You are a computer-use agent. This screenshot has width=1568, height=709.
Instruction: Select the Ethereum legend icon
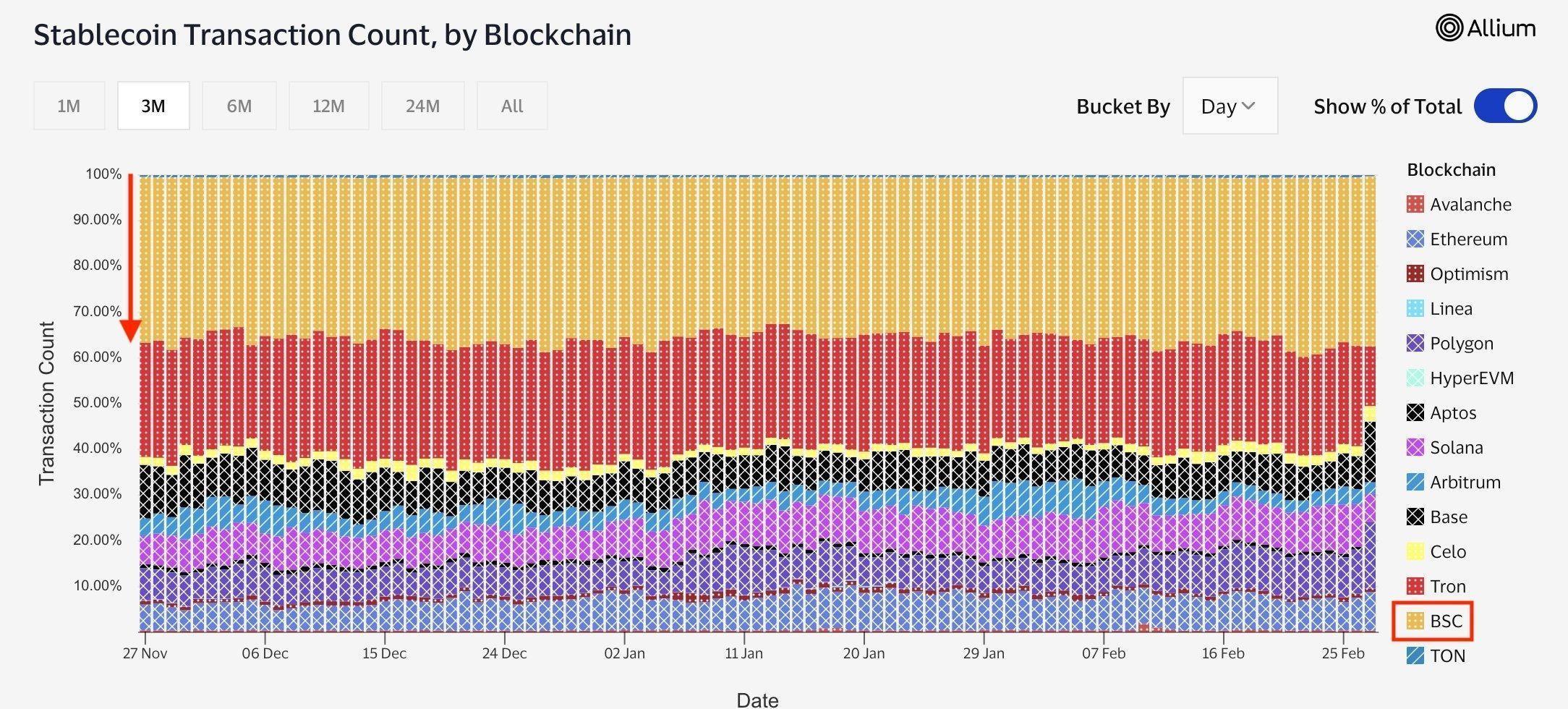(x=1416, y=239)
